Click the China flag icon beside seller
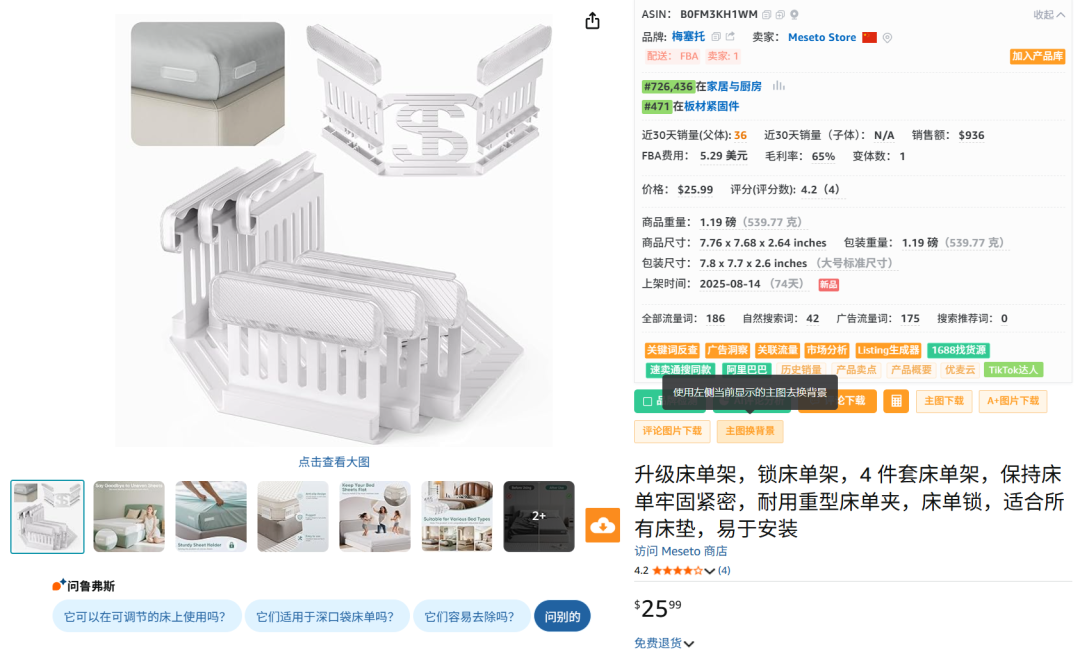 tap(869, 37)
